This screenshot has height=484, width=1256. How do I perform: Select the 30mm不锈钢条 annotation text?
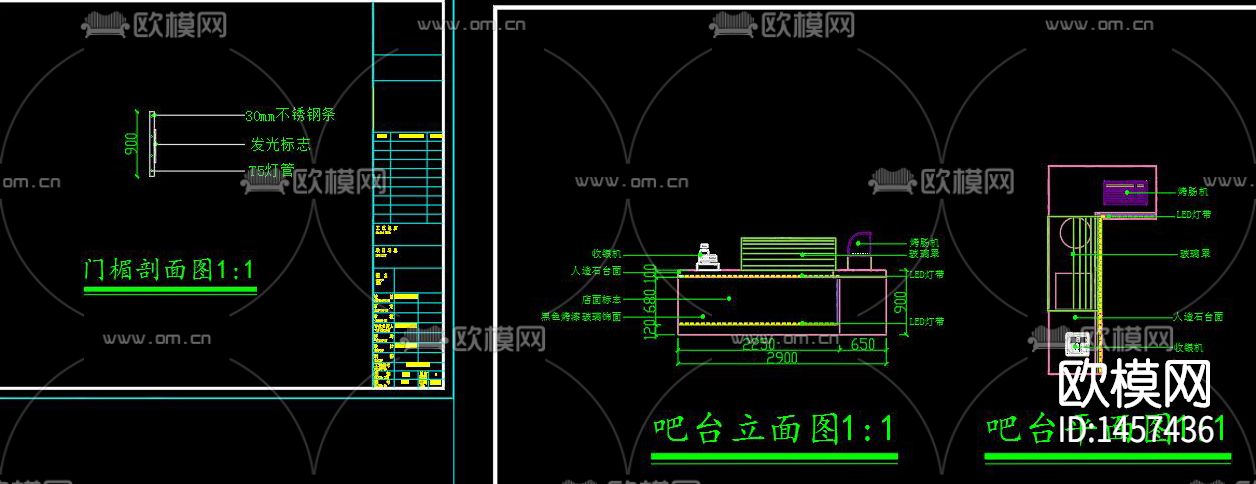pyautogui.click(x=290, y=115)
